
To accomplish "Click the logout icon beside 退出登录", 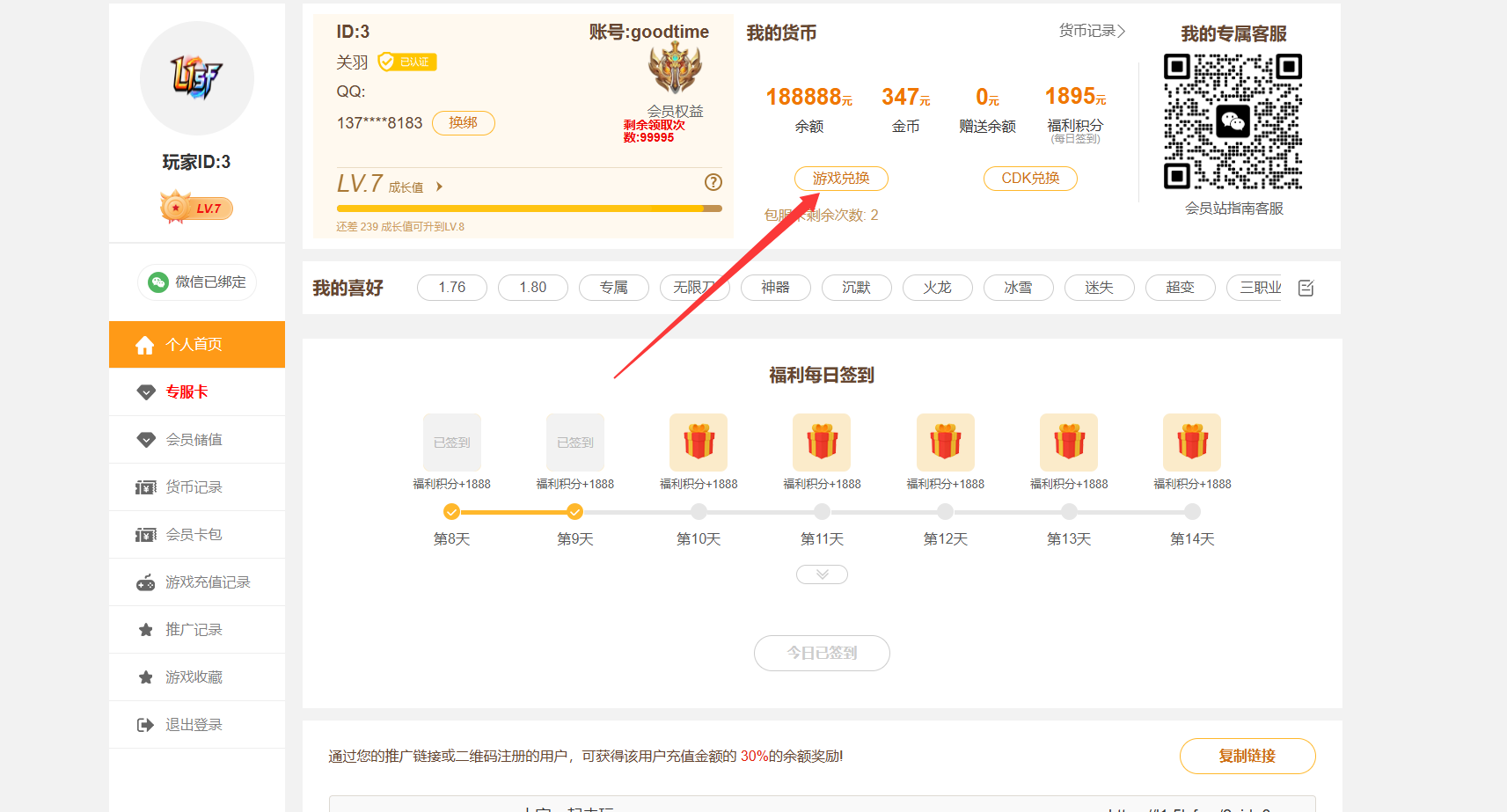I will (145, 725).
